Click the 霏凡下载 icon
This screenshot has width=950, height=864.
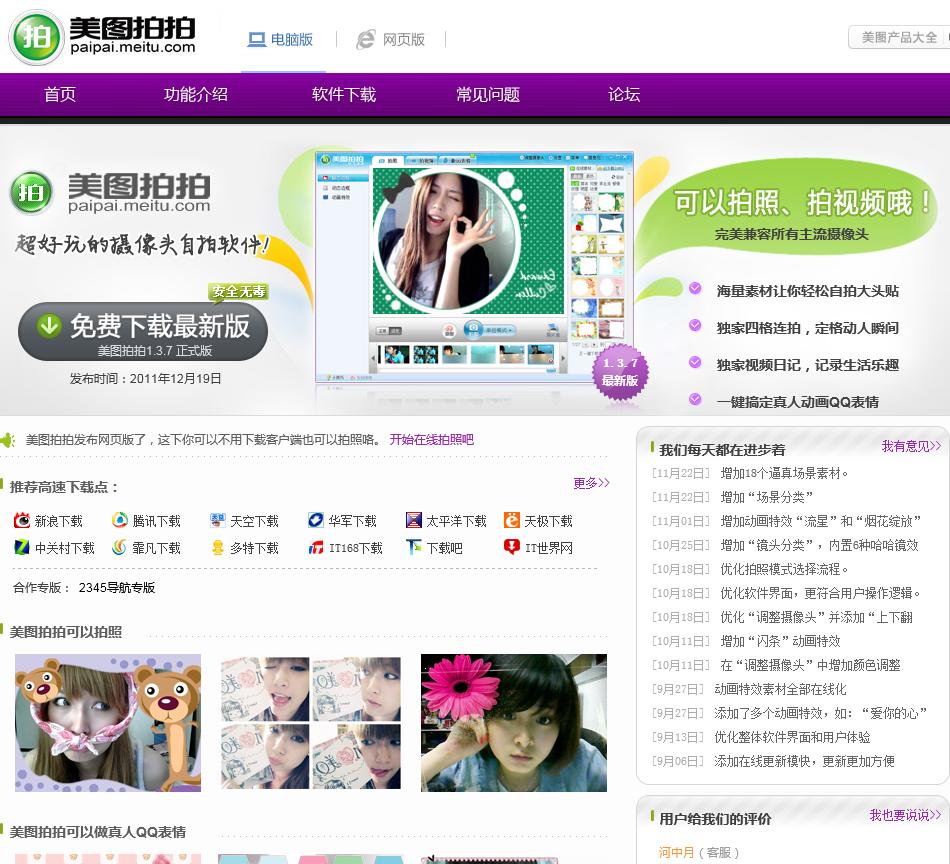pos(120,547)
